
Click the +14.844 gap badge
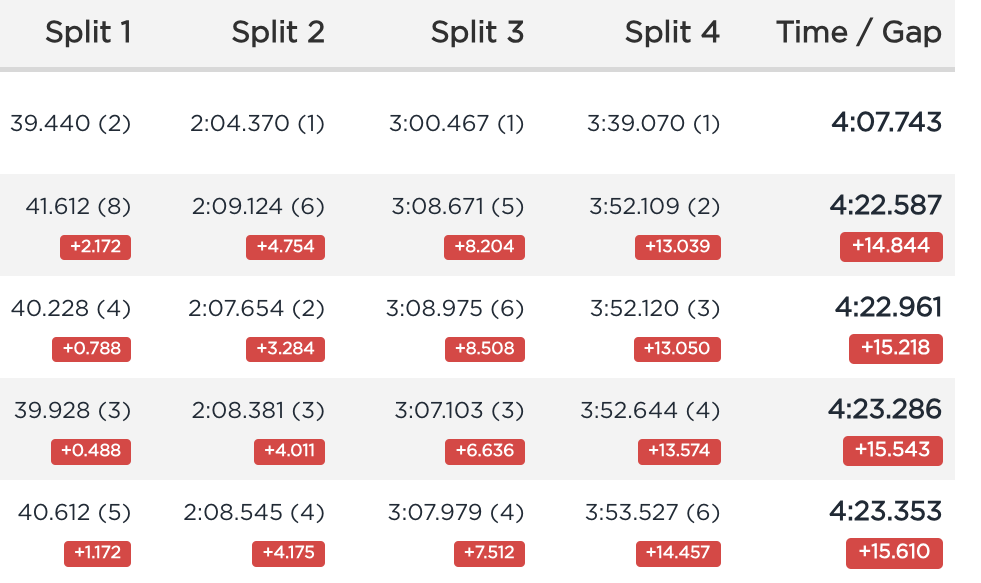click(891, 246)
